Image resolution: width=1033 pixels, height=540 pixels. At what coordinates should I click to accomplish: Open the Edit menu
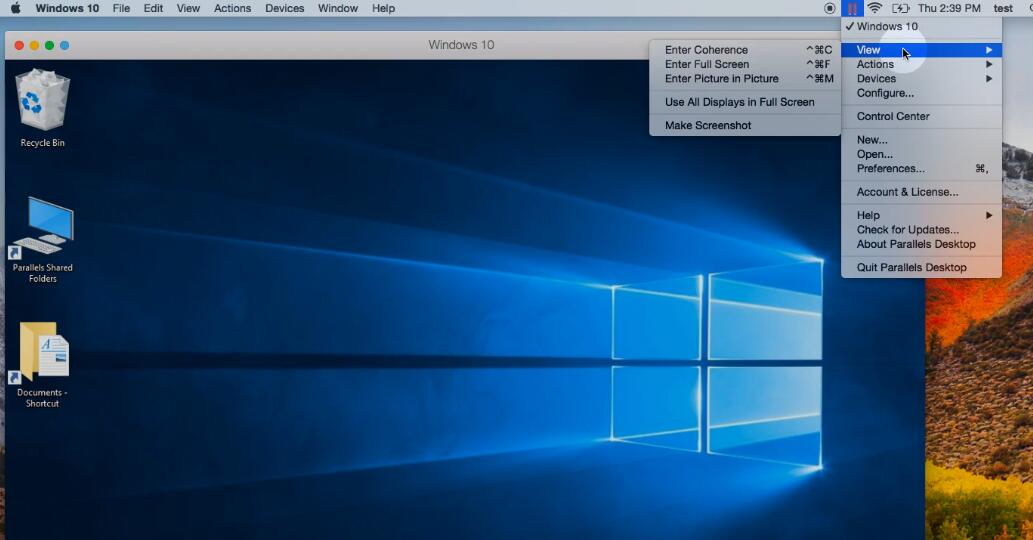(154, 8)
